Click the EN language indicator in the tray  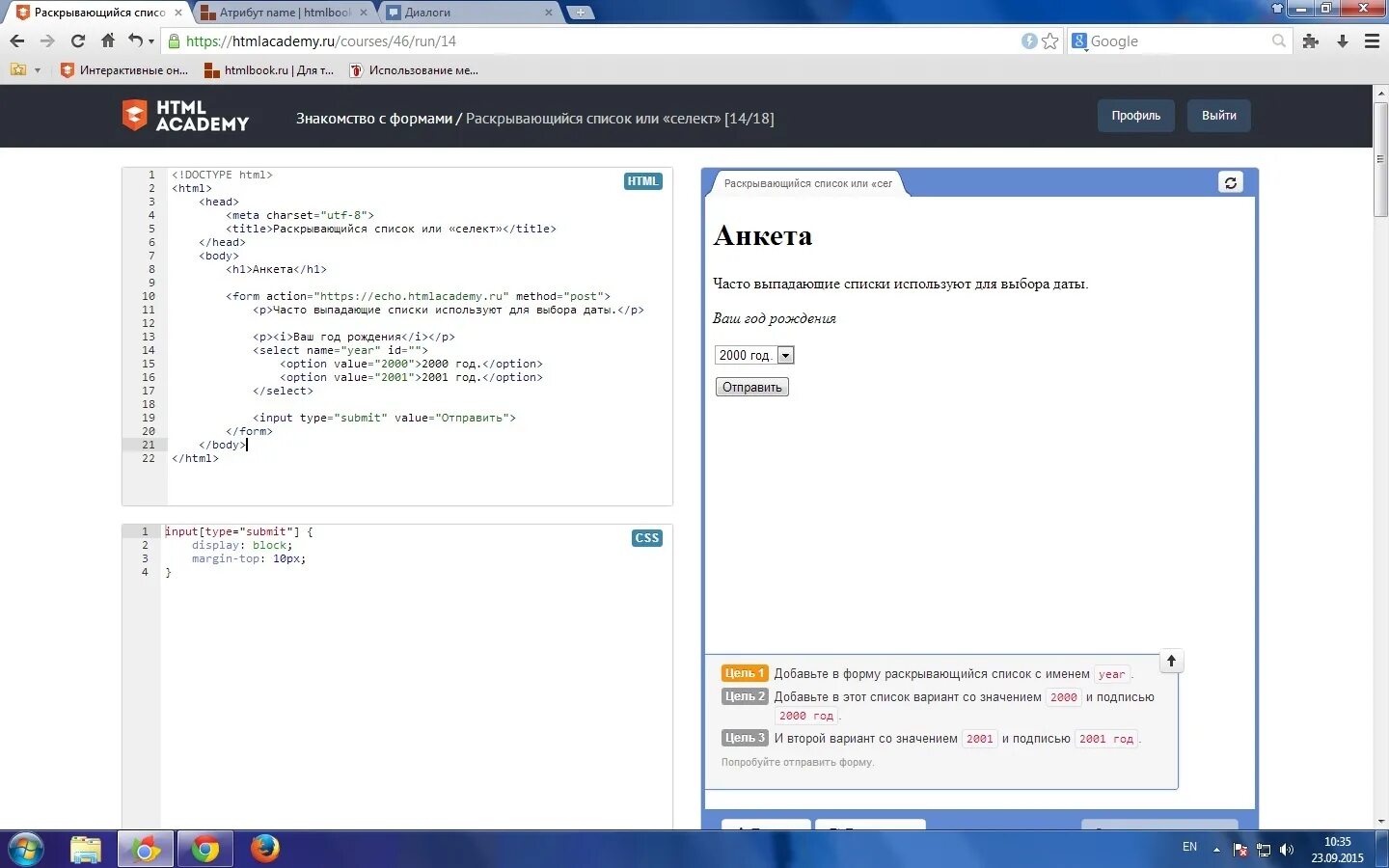tap(1189, 847)
